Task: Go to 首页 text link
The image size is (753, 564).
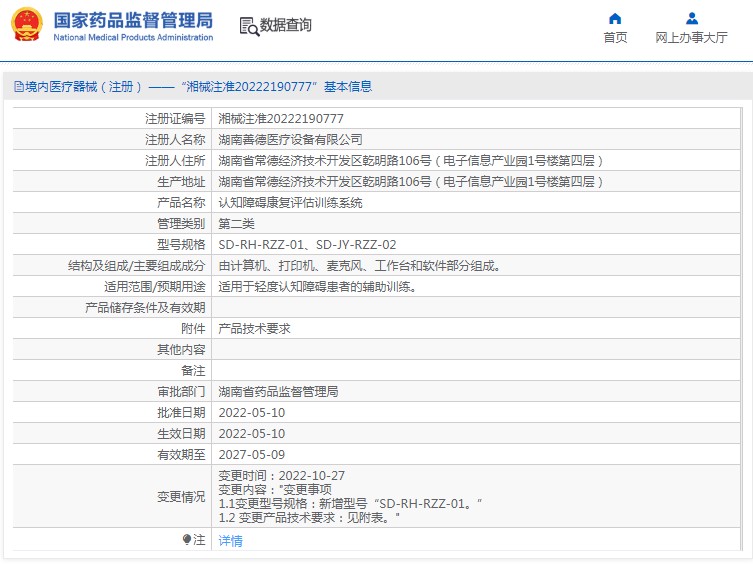Action: pyautogui.click(x=615, y=37)
